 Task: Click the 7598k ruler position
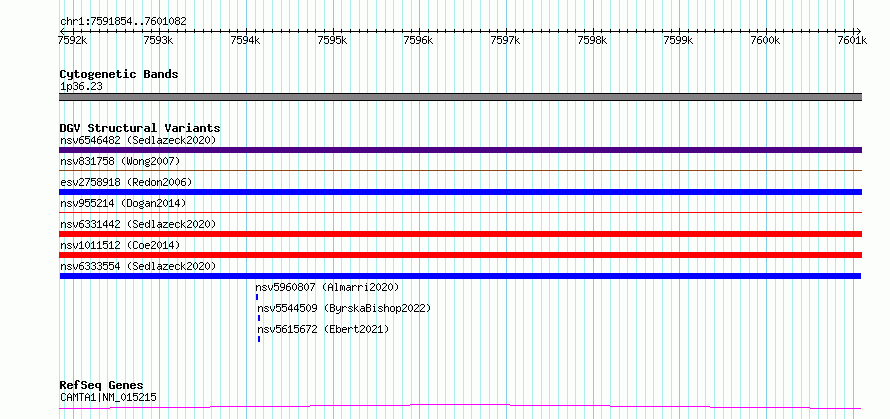pyautogui.click(x=593, y=40)
